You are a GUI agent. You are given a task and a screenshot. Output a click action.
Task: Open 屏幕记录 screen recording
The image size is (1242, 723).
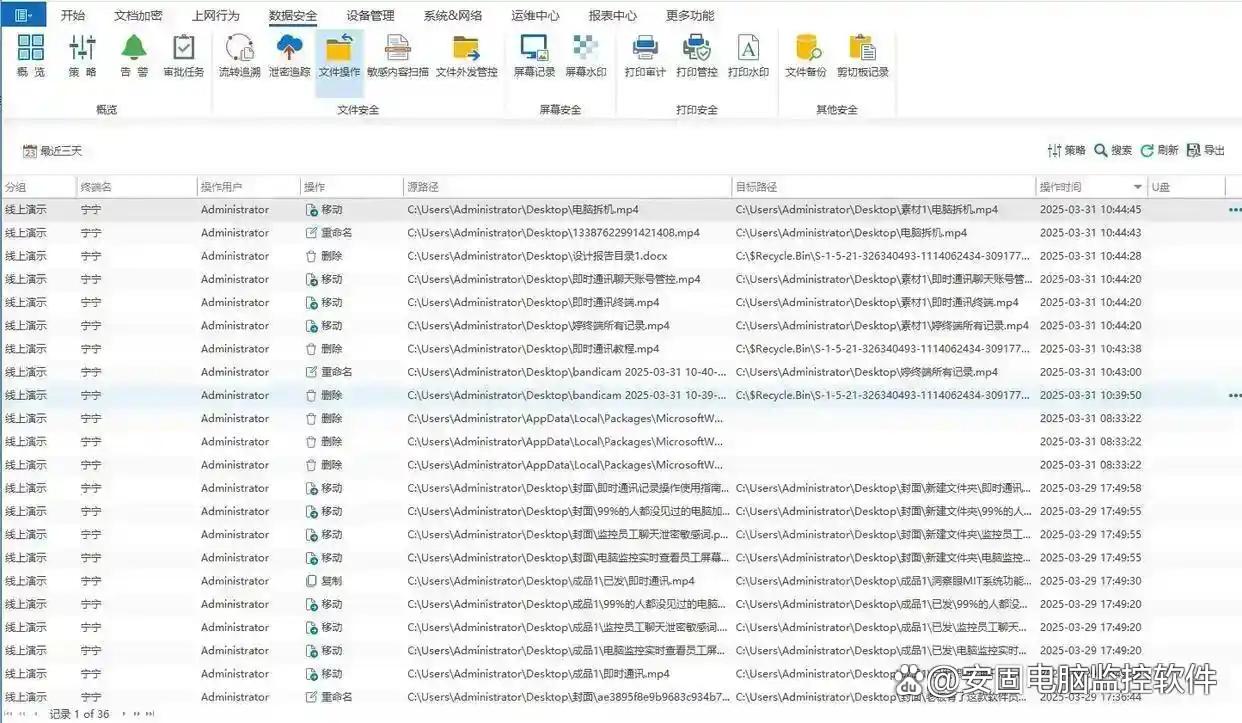[x=534, y=54]
